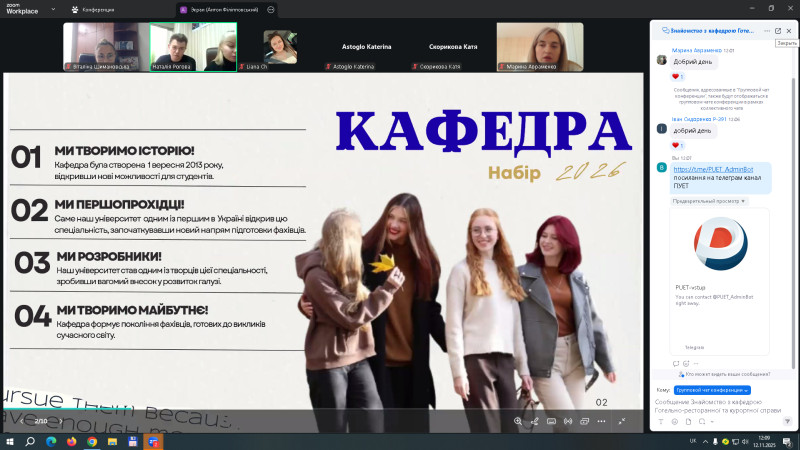Open the 'Групповой чат конференции' recipient dropdown

click(712, 389)
